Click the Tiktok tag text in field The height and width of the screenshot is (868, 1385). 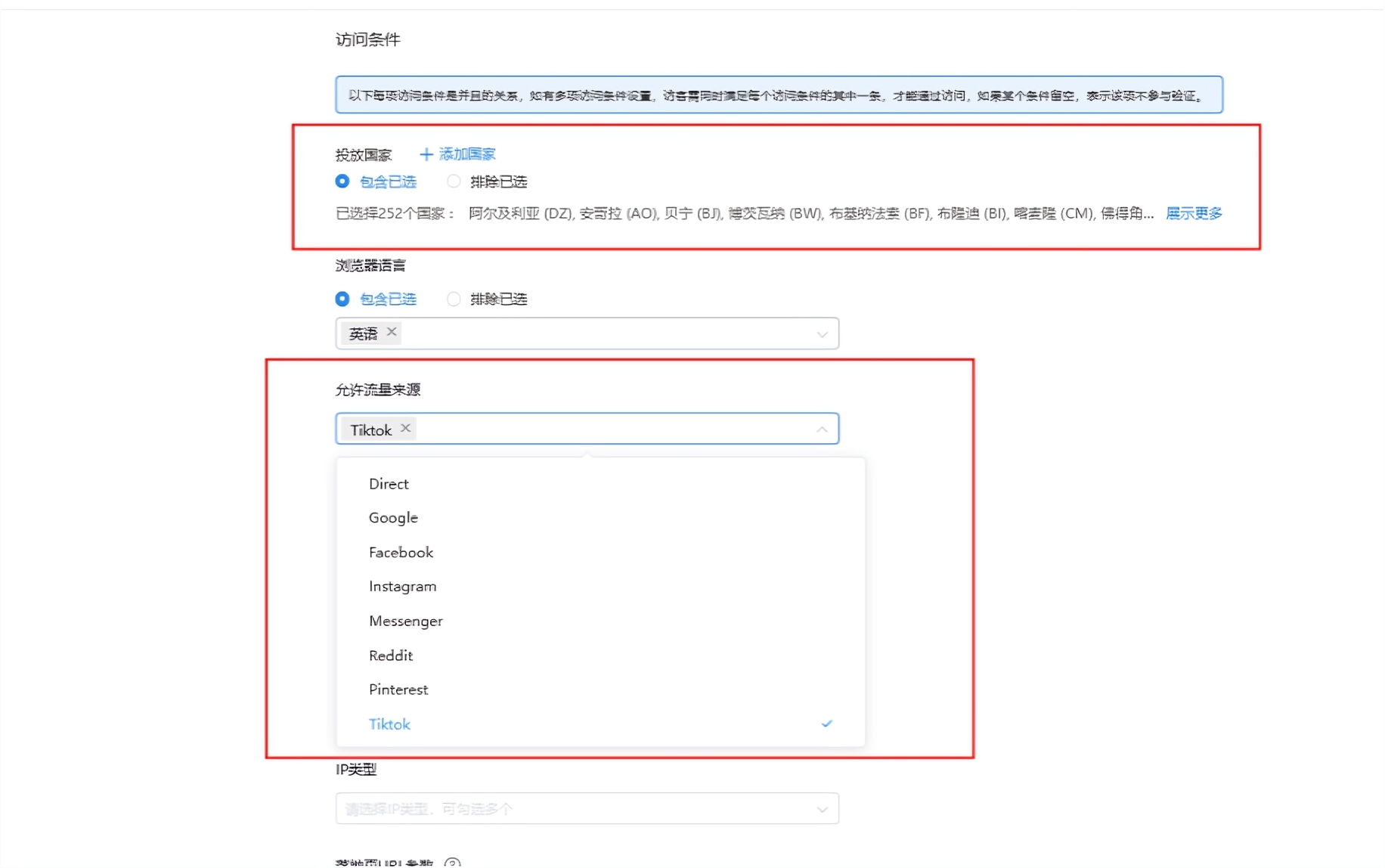click(370, 429)
